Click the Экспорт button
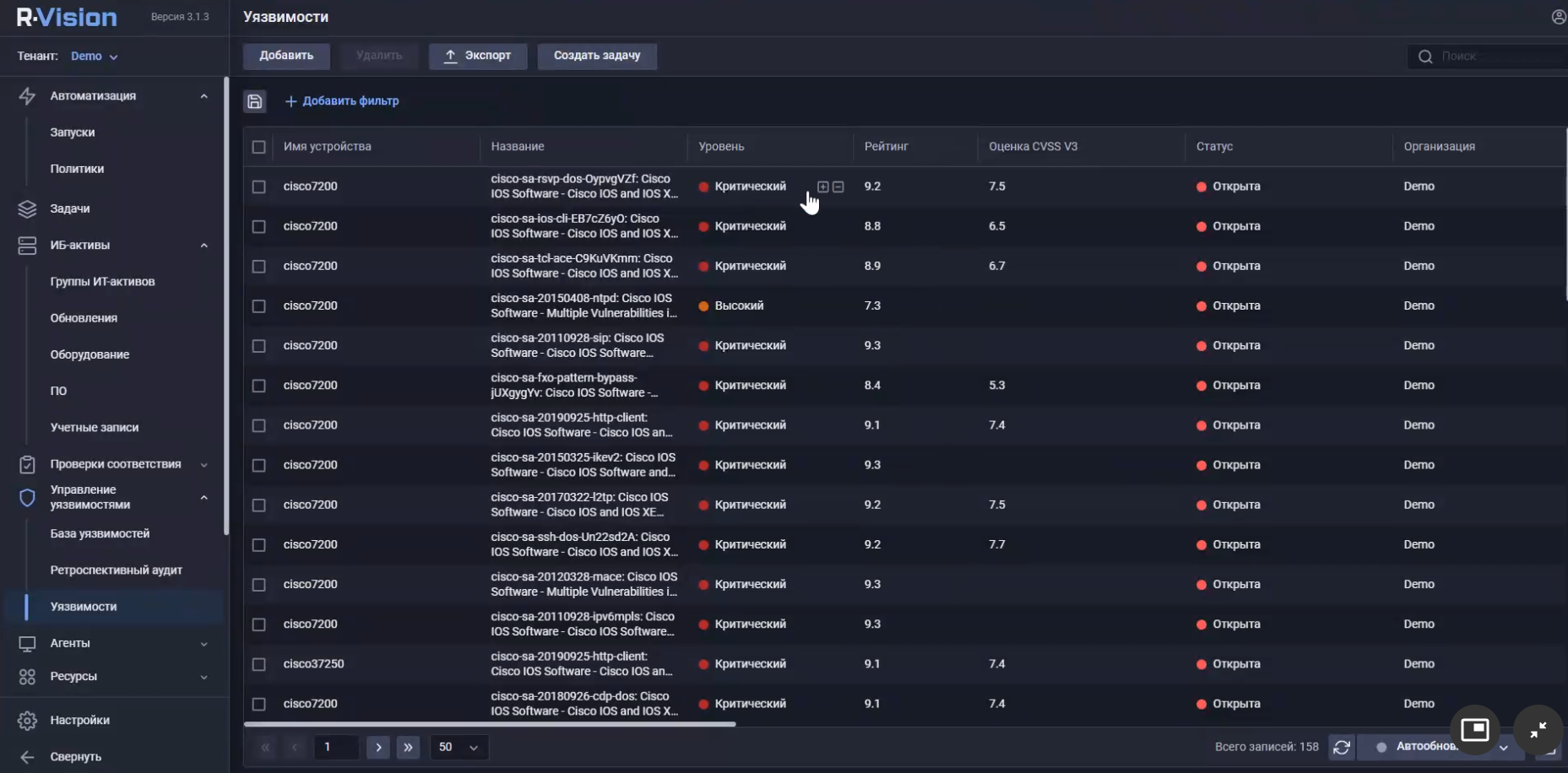1568x773 pixels. click(477, 56)
